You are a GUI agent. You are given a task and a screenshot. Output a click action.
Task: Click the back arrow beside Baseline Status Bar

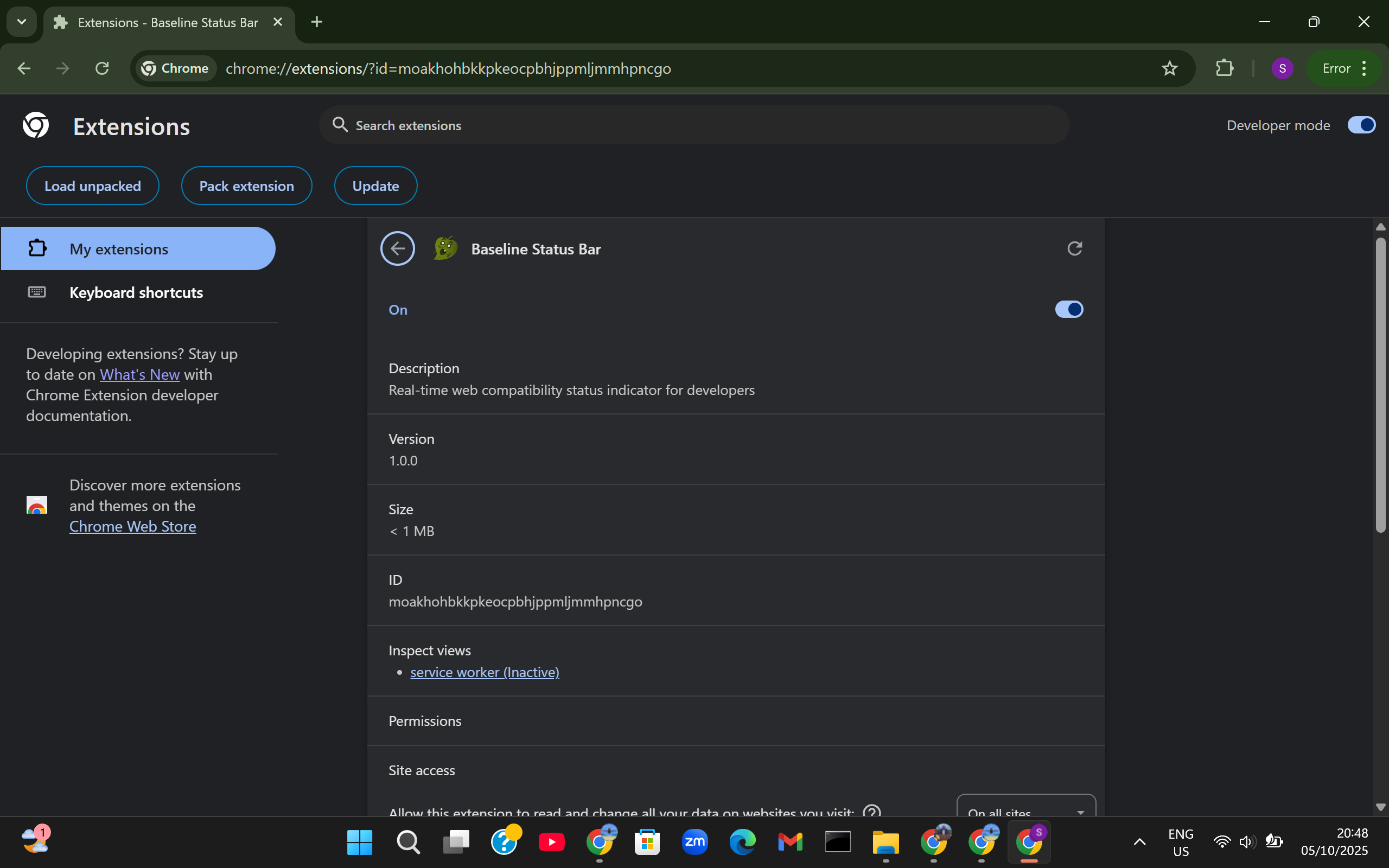(x=397, y=248)
